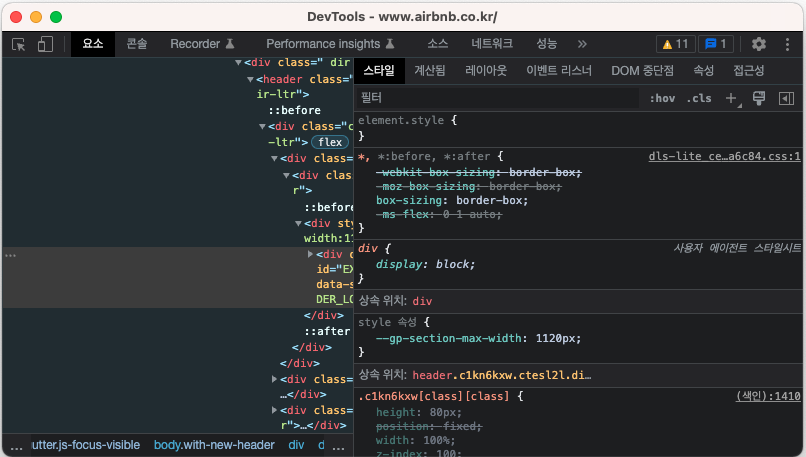This screenshot has width=806, height=457.
Task: Open the Recorder tab
Action: 202,44
